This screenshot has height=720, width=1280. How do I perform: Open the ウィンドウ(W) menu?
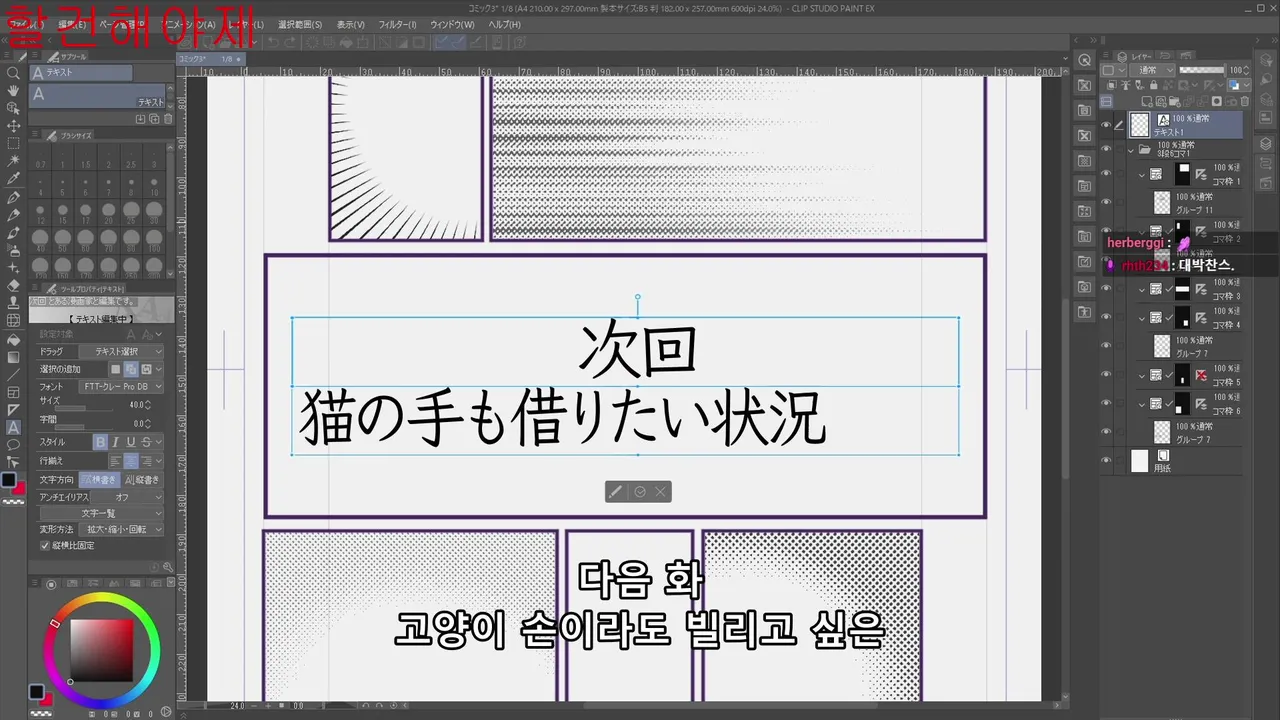(x=452, y=24)
